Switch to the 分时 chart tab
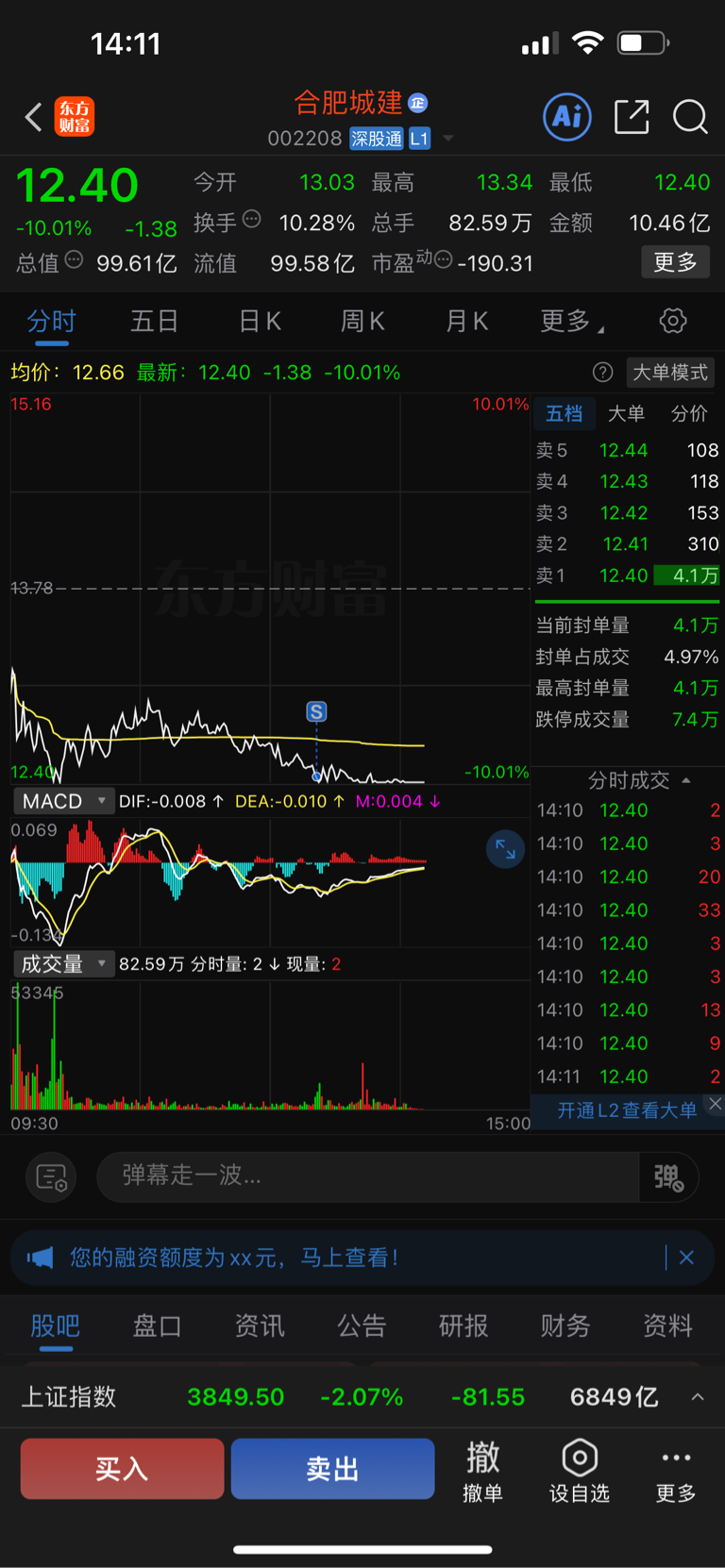The image size is (725, 1568). click(x=51, y=322)
